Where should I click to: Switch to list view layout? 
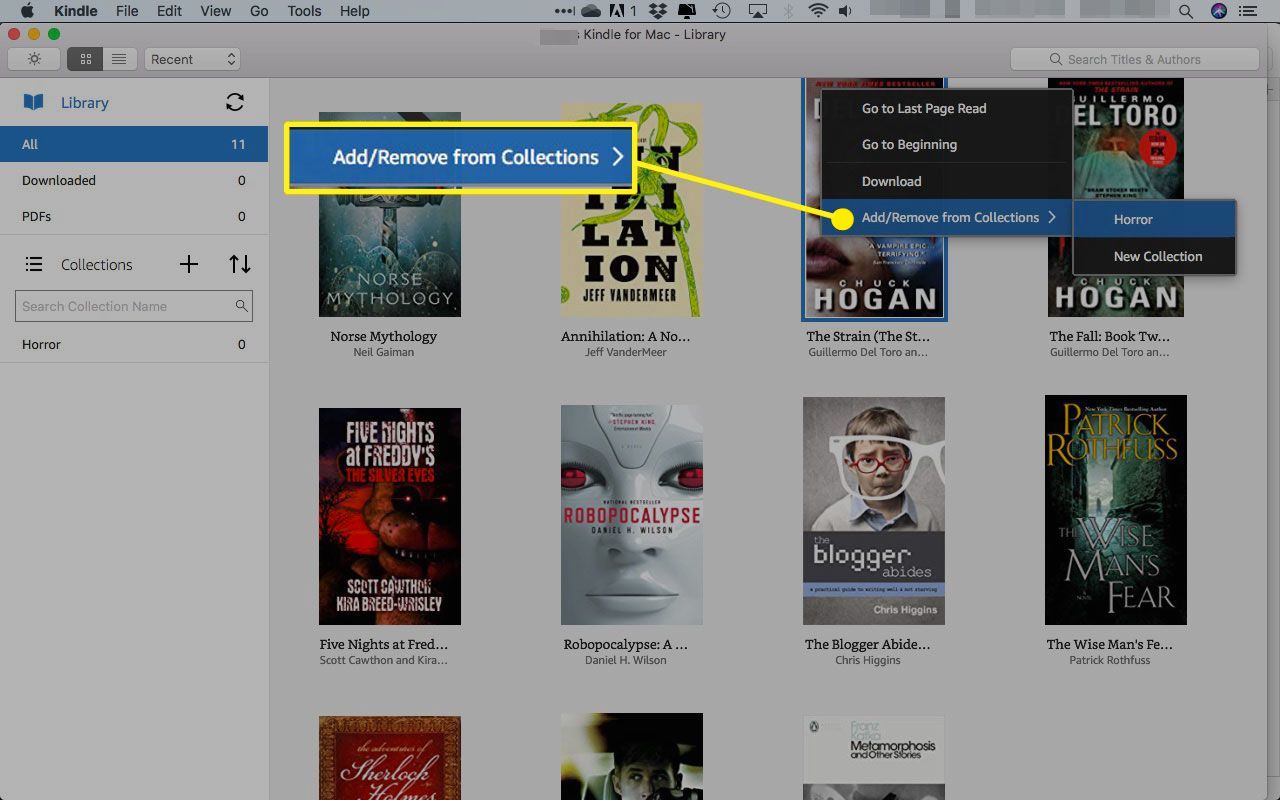(x=120, y=59)
